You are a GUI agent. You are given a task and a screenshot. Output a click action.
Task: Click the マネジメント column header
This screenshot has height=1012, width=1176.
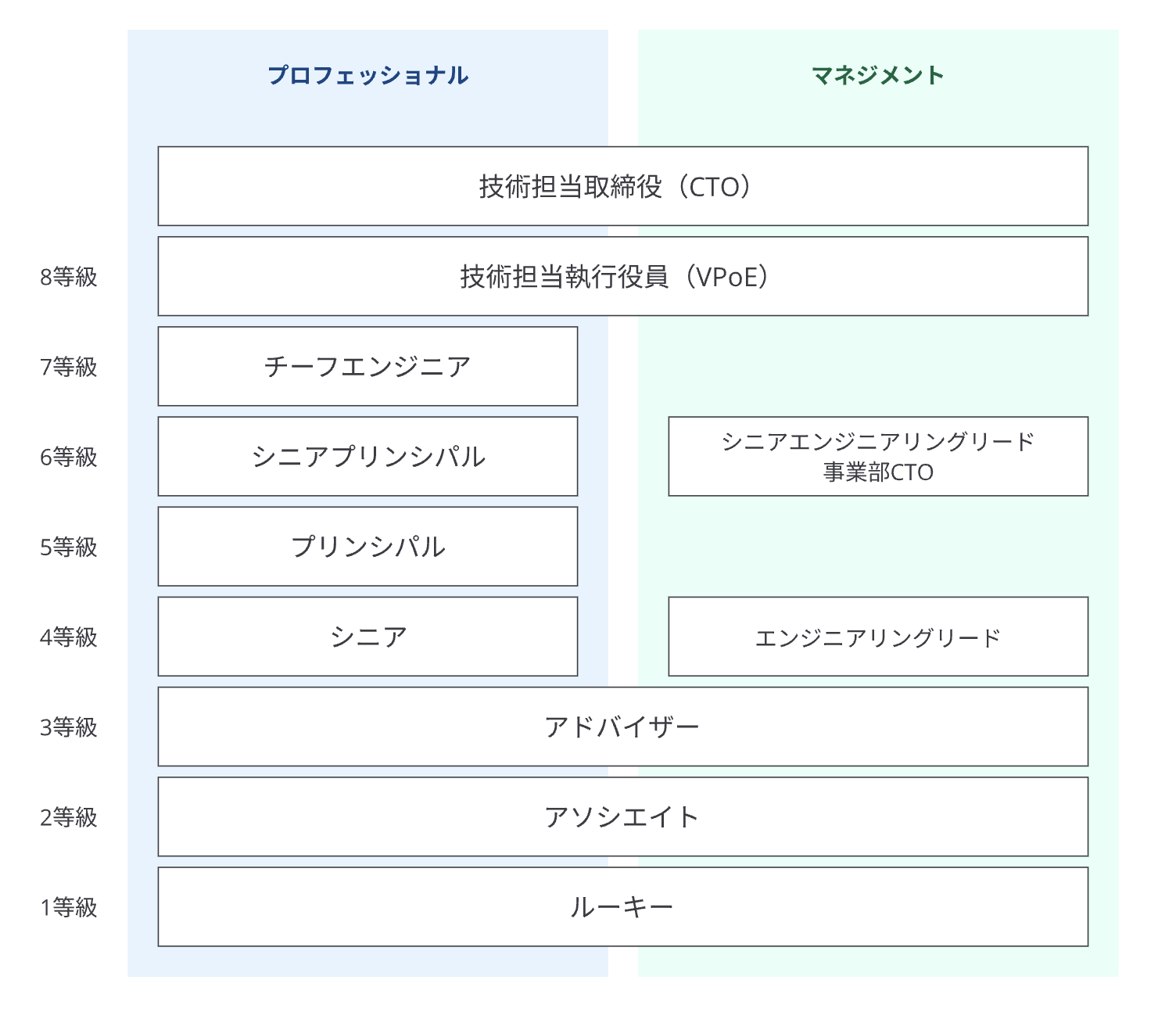[877, 76]
